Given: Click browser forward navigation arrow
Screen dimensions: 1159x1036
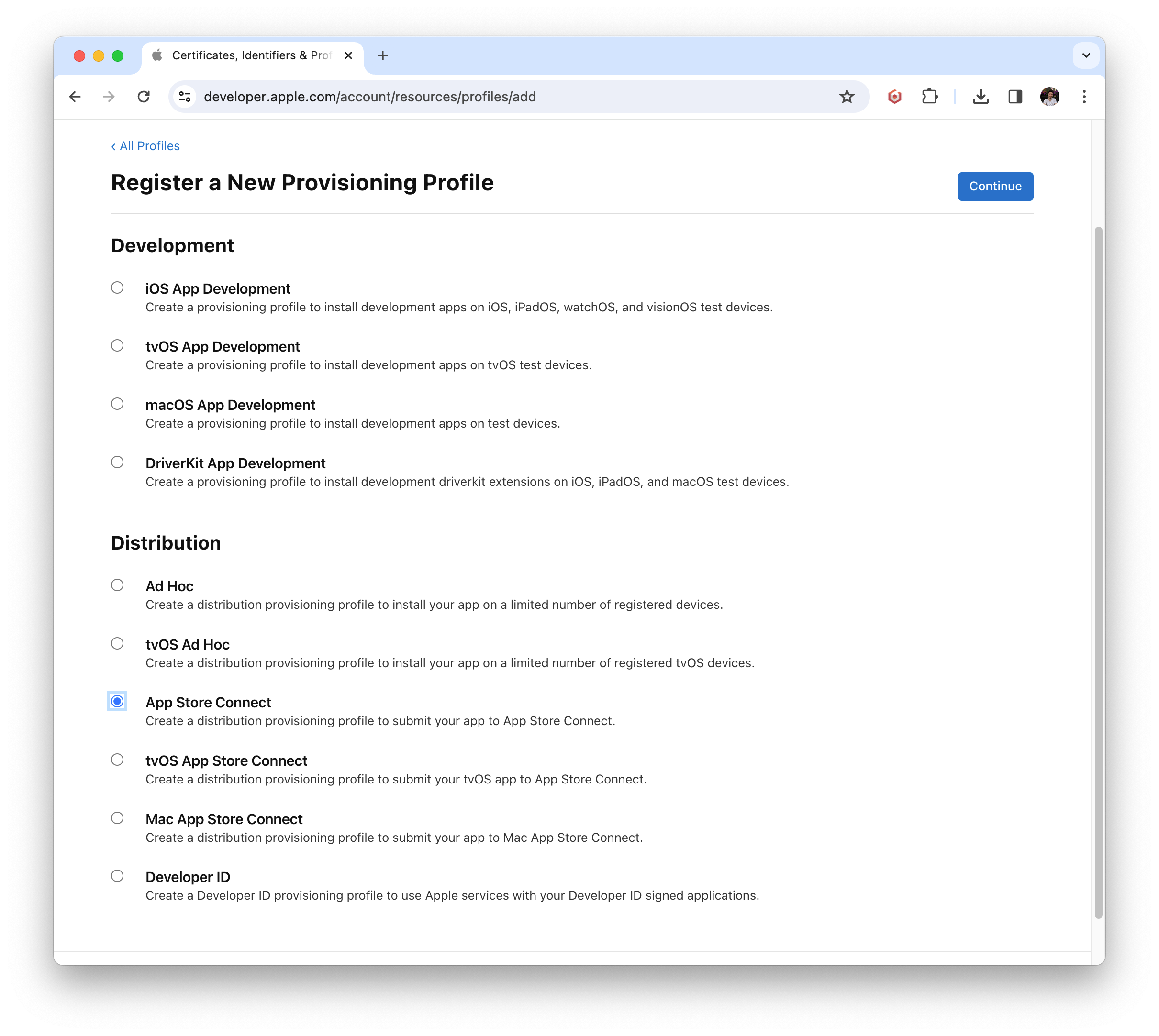Looking at the screenshot, I should tap(109, 97).
